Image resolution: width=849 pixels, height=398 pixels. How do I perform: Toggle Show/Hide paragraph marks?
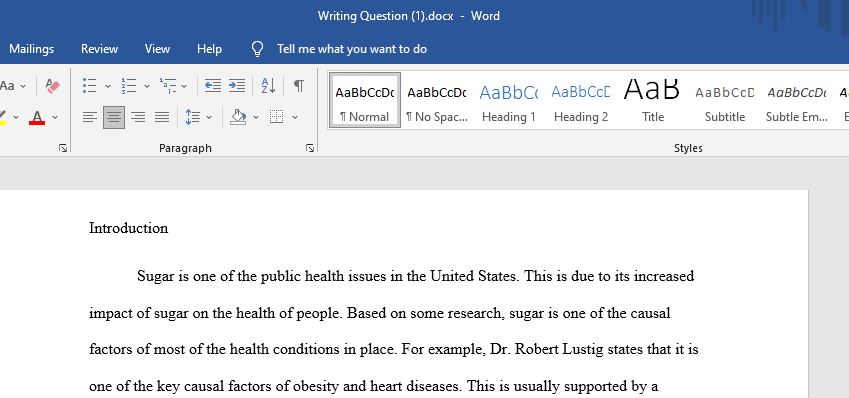click(299, 86)
